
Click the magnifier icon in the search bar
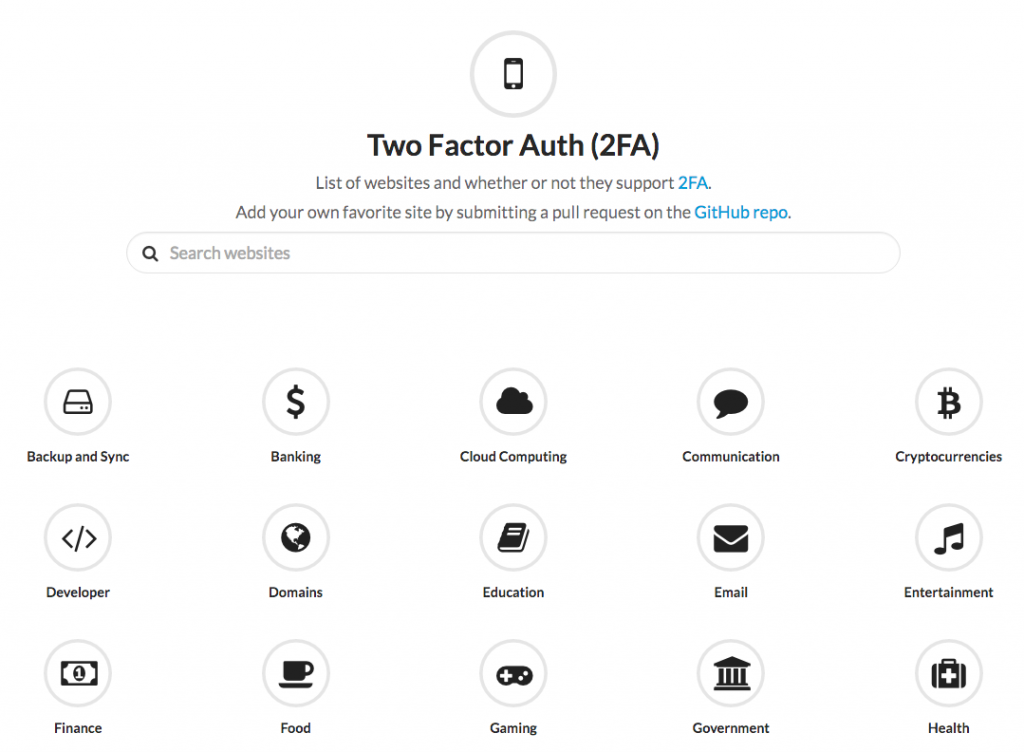150,253
